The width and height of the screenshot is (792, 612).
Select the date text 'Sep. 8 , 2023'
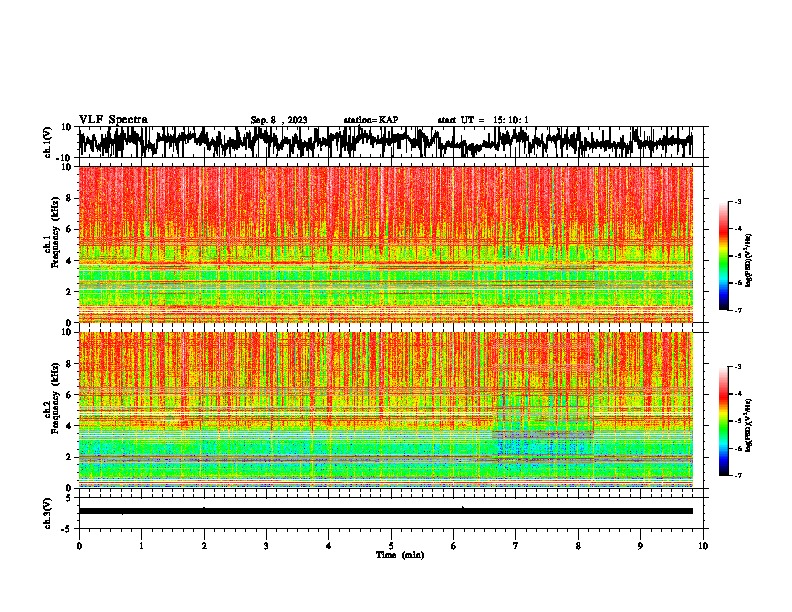click(x=279, y=120)
